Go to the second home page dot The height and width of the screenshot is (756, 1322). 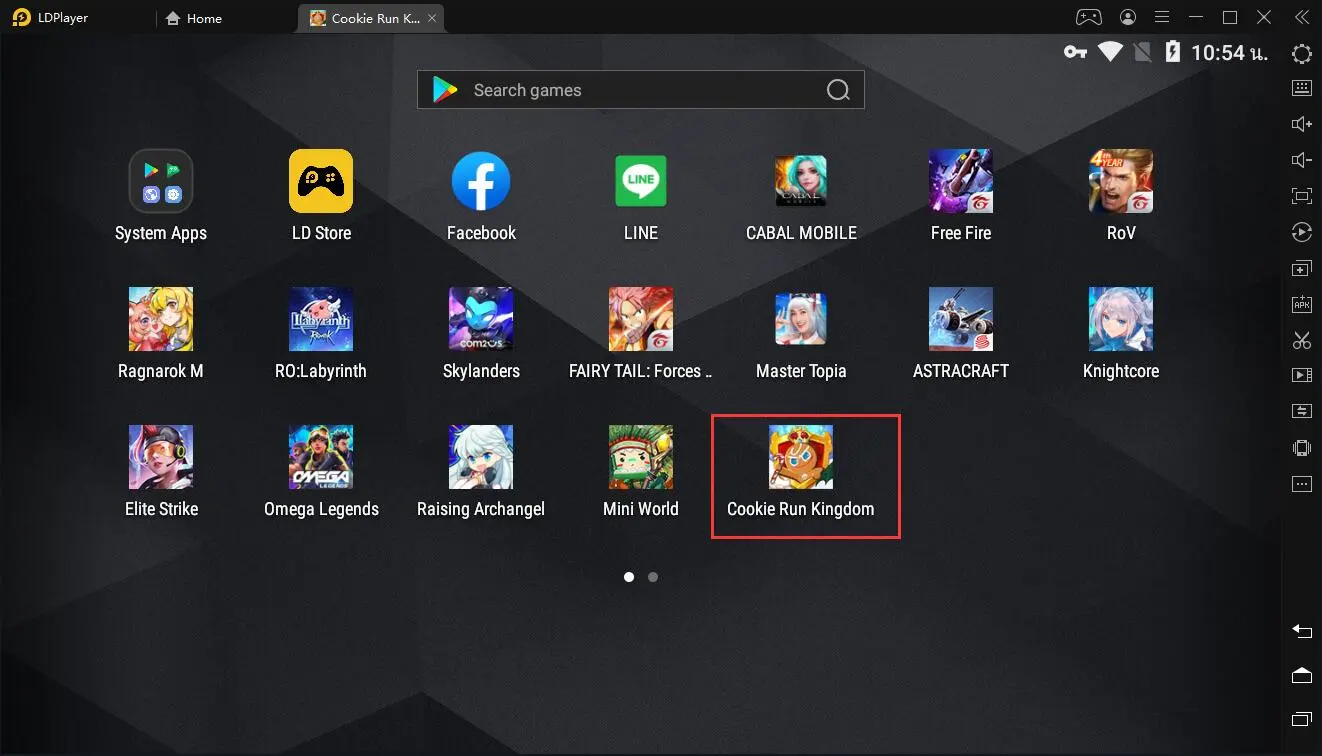click(x=653, y=577)
